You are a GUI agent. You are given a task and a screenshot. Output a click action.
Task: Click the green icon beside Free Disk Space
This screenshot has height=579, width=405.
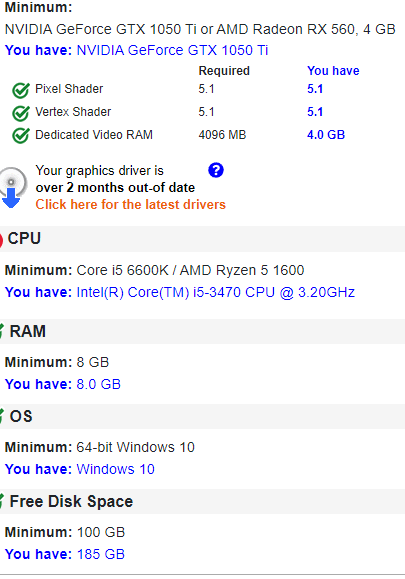coord(2,501)
